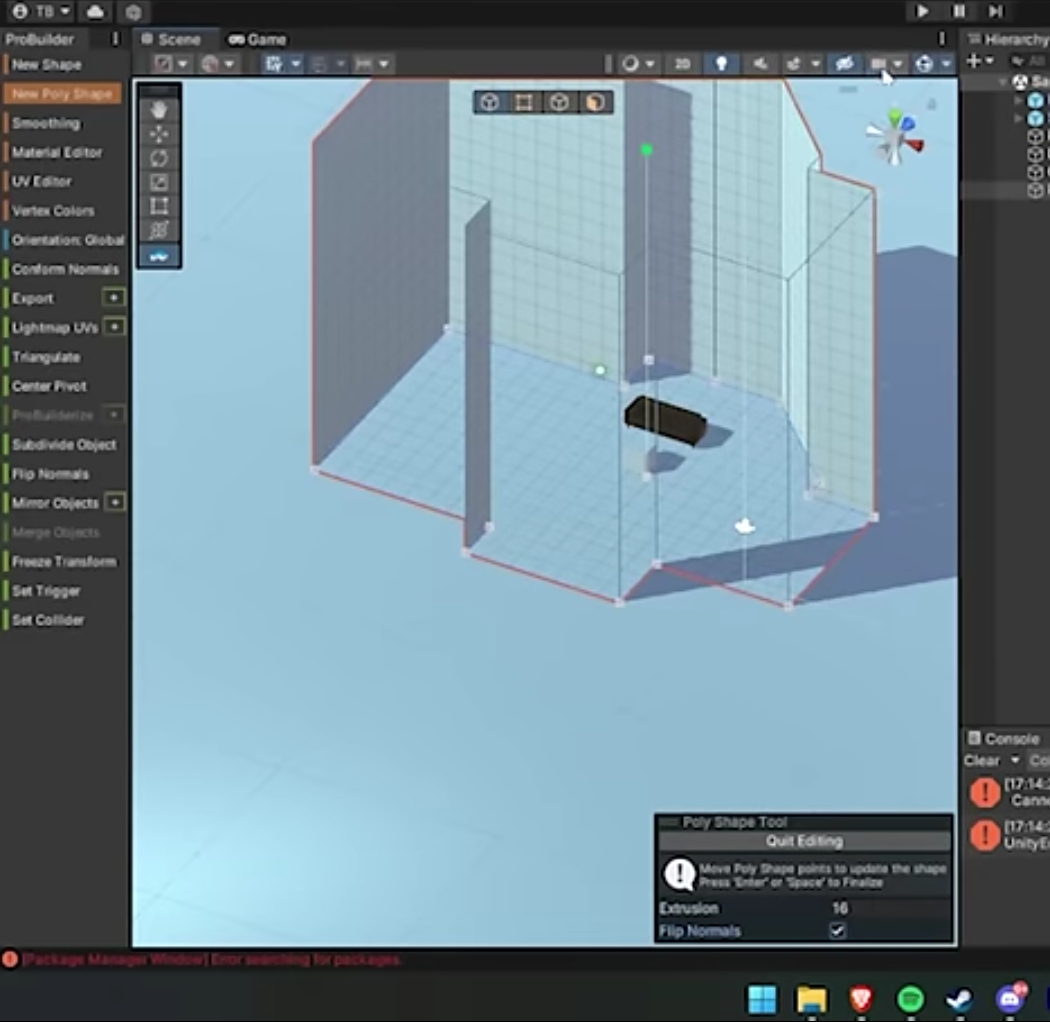The image size is (1050, 1022).
Task: Click the New Shape button
Action: pos(46,65)
